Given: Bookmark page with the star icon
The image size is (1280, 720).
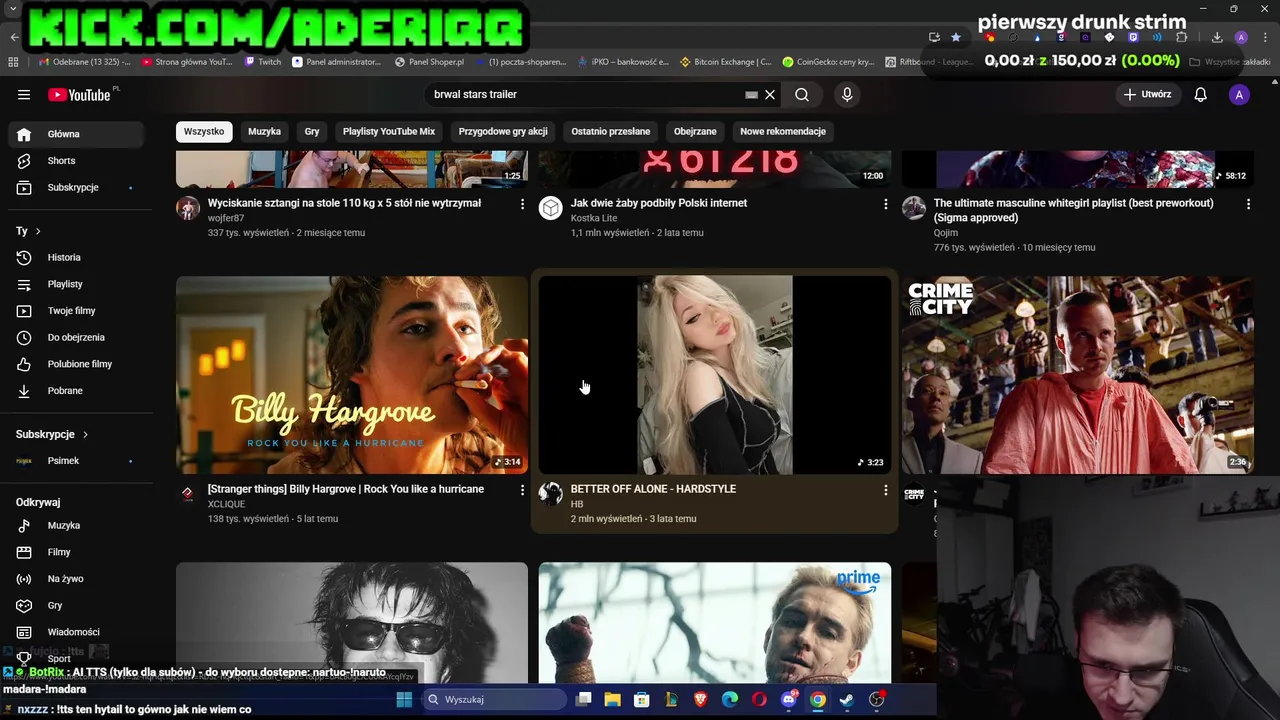Looking at the screenshot, I should [x=956, y=37].
